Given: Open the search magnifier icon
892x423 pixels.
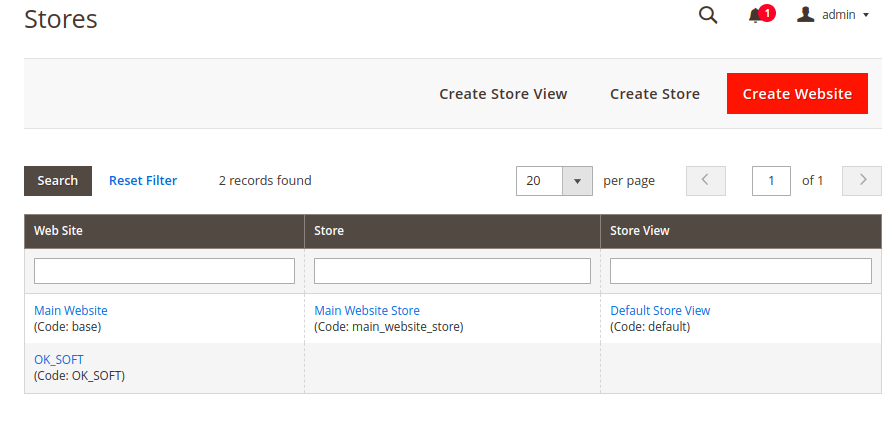Looking at the screenshot, I should pyautogui.click(x=708, y=15).
